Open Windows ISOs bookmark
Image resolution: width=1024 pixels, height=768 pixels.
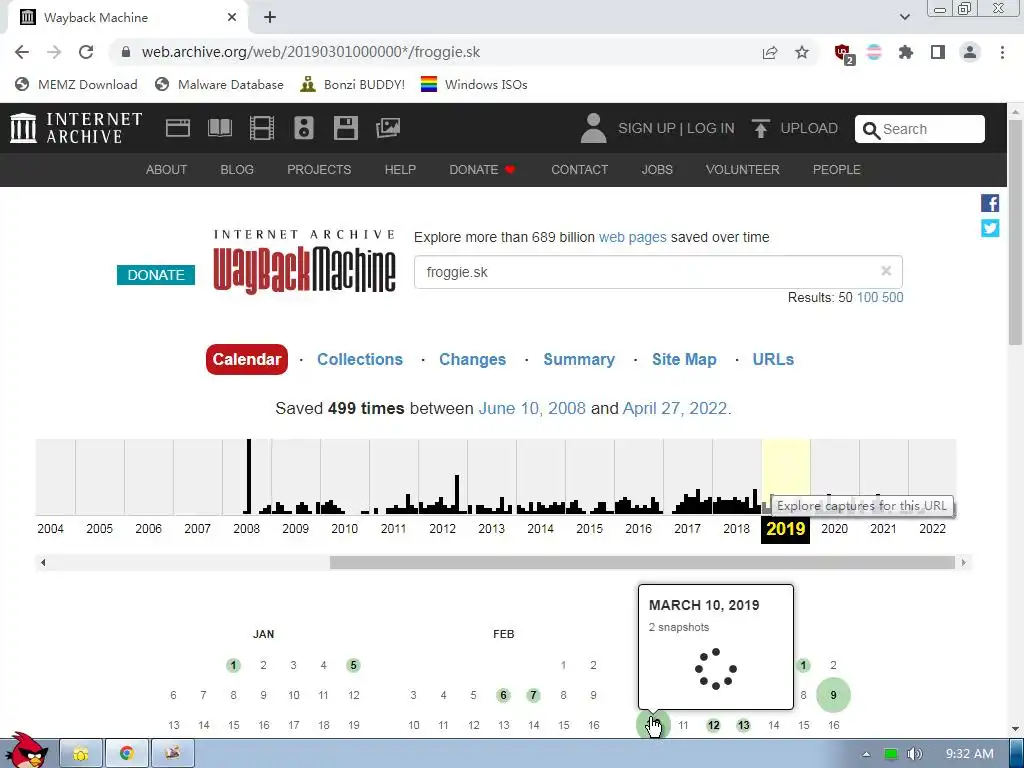(474, 84)
